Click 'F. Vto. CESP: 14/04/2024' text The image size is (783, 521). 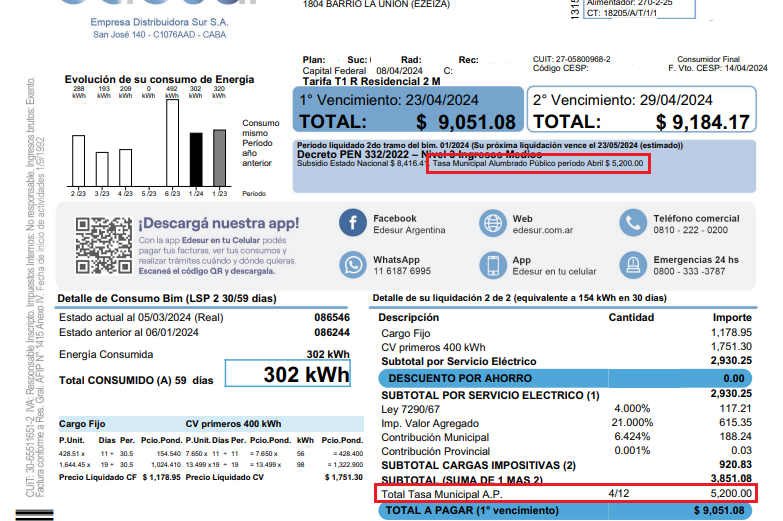[718, 68]
